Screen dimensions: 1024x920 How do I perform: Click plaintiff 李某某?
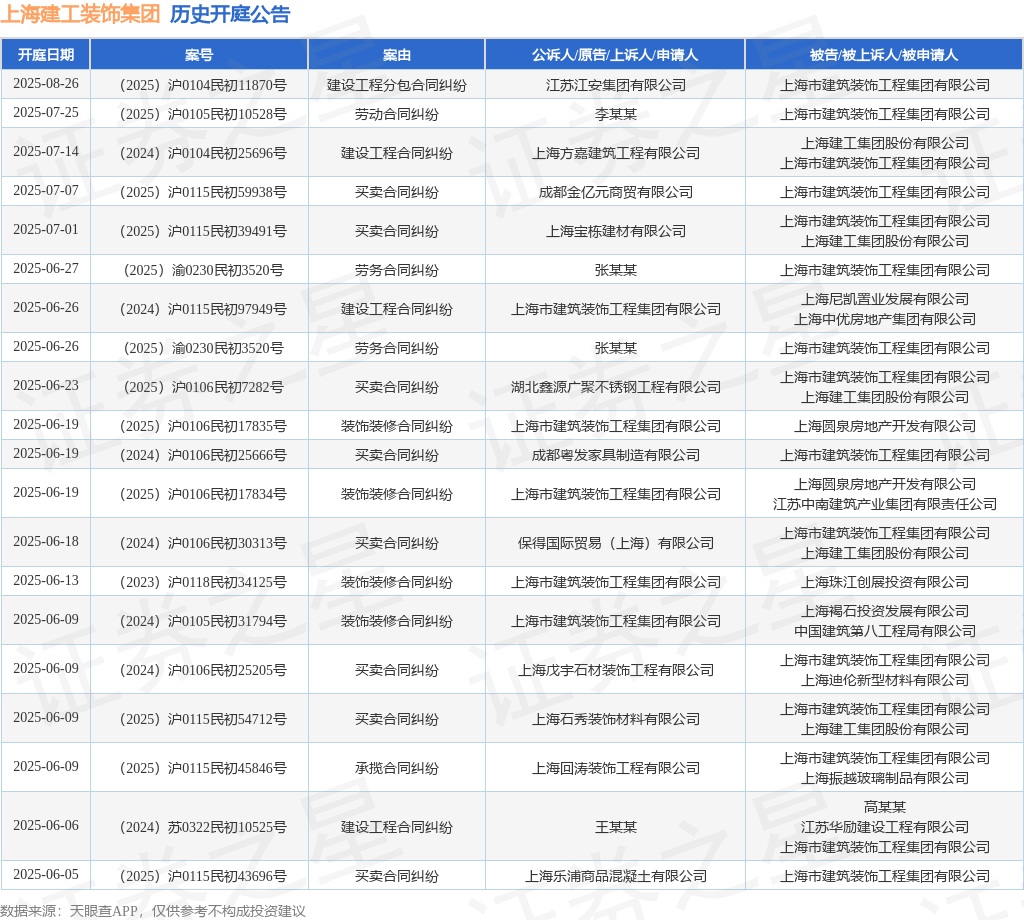tap(615, 114)
